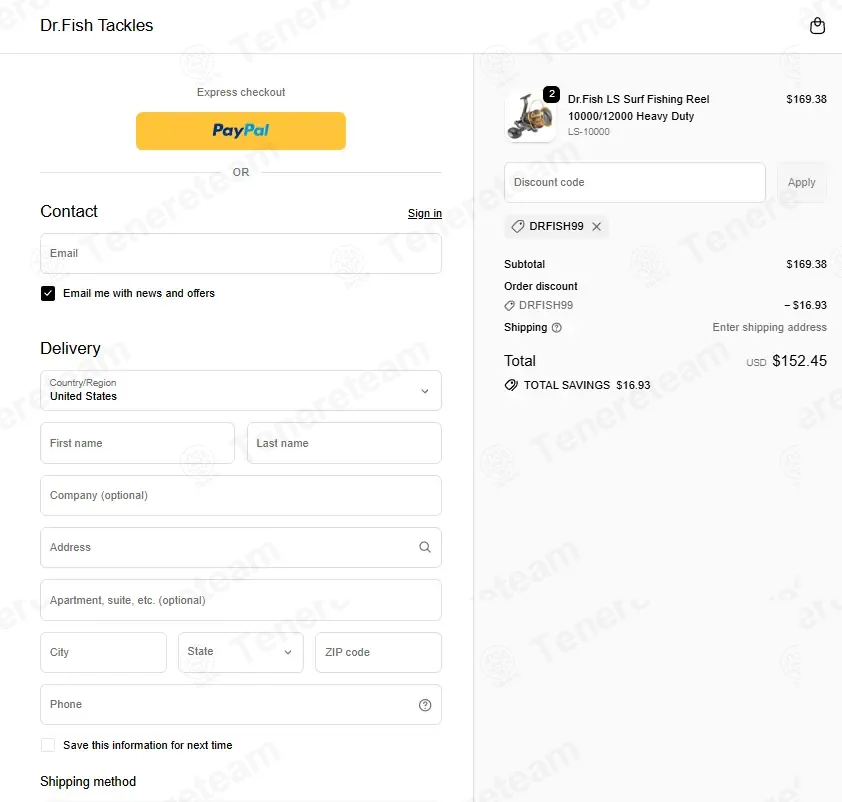Remove the DRFISH99 discount code tag
Screen dimensions: 842x802
pyautogui.click(x=596, y=227)
